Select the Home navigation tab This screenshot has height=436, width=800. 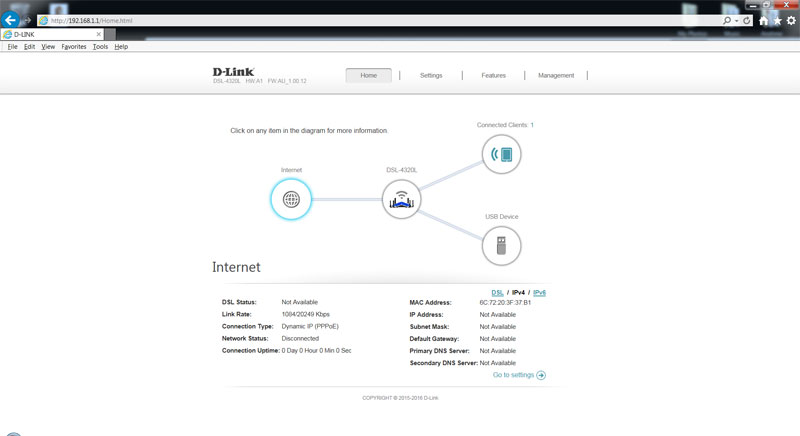[368, 75]
